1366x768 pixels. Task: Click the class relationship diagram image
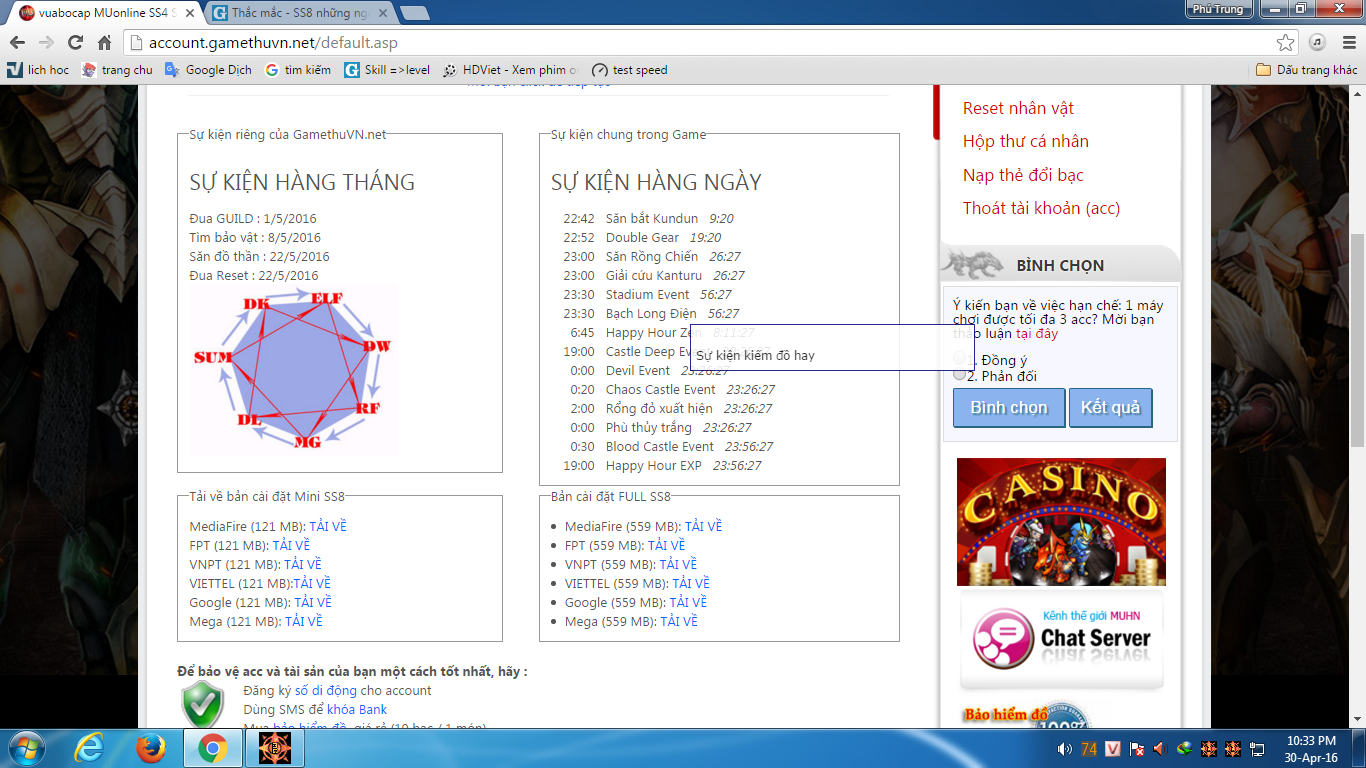tap(292, 370)
